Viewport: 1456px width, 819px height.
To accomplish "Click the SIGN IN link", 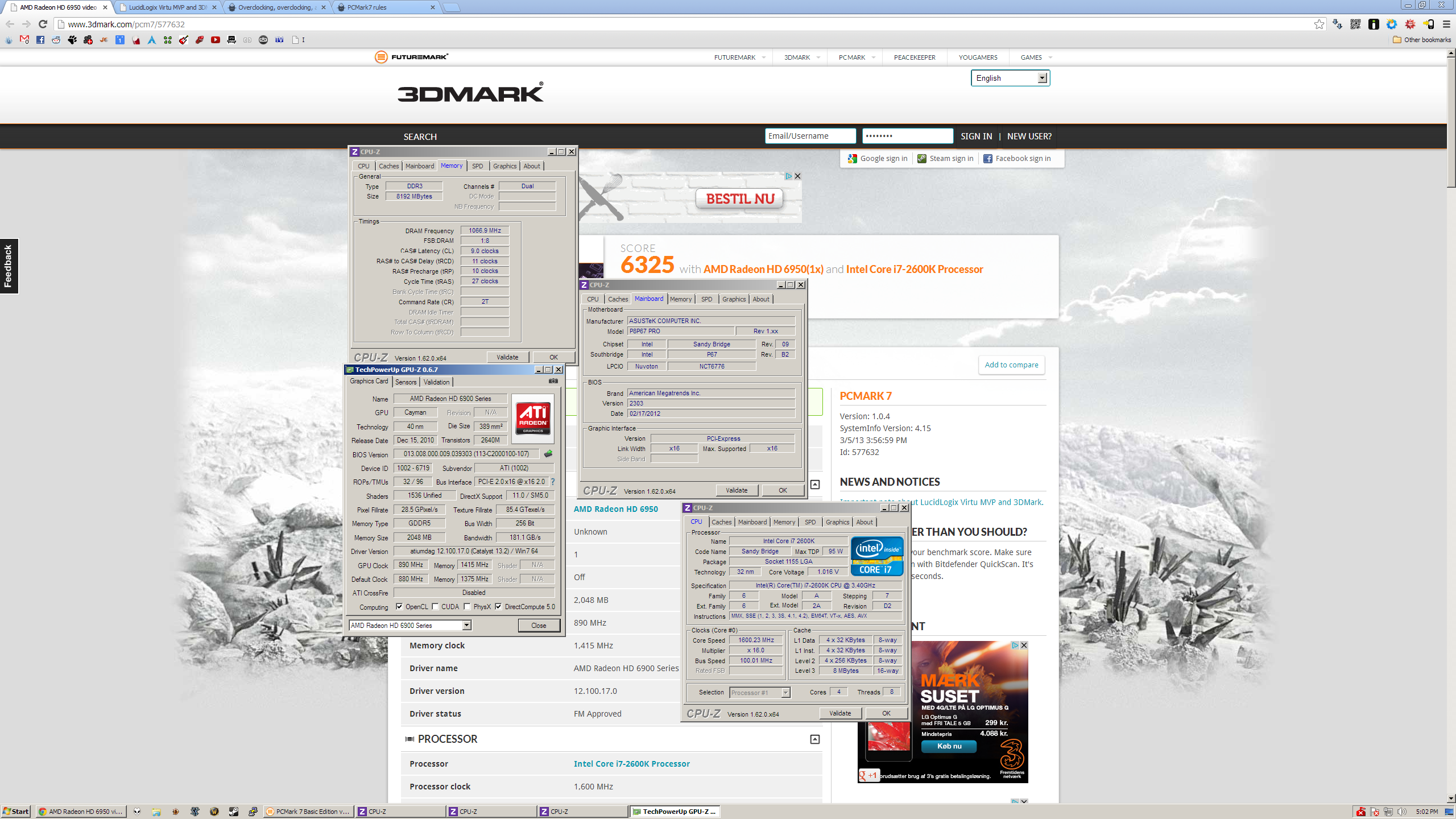I will pos(976,136).
